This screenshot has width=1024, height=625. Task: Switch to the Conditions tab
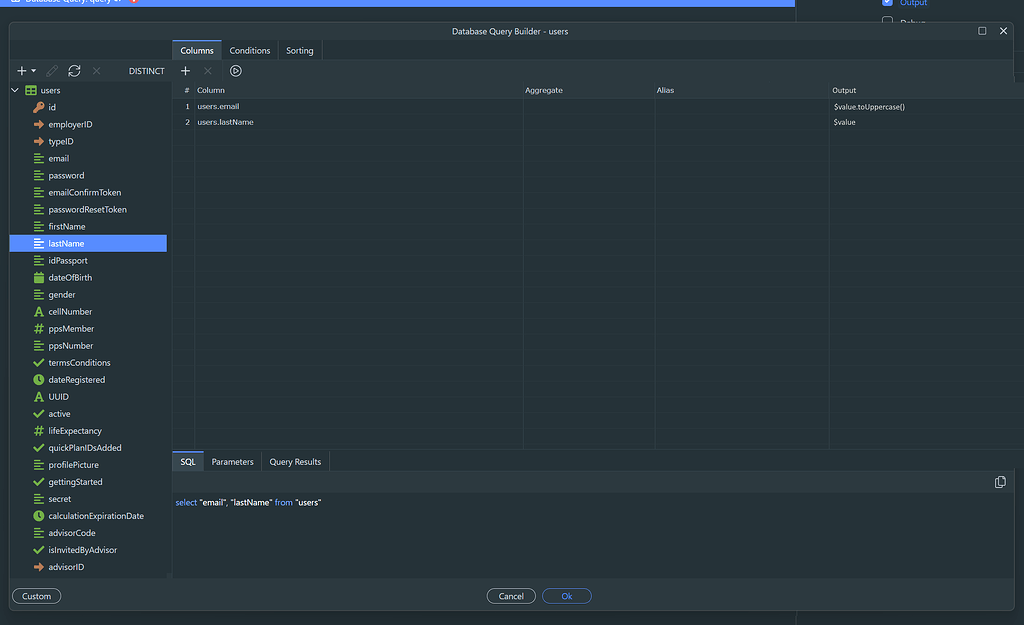(249, 50)
